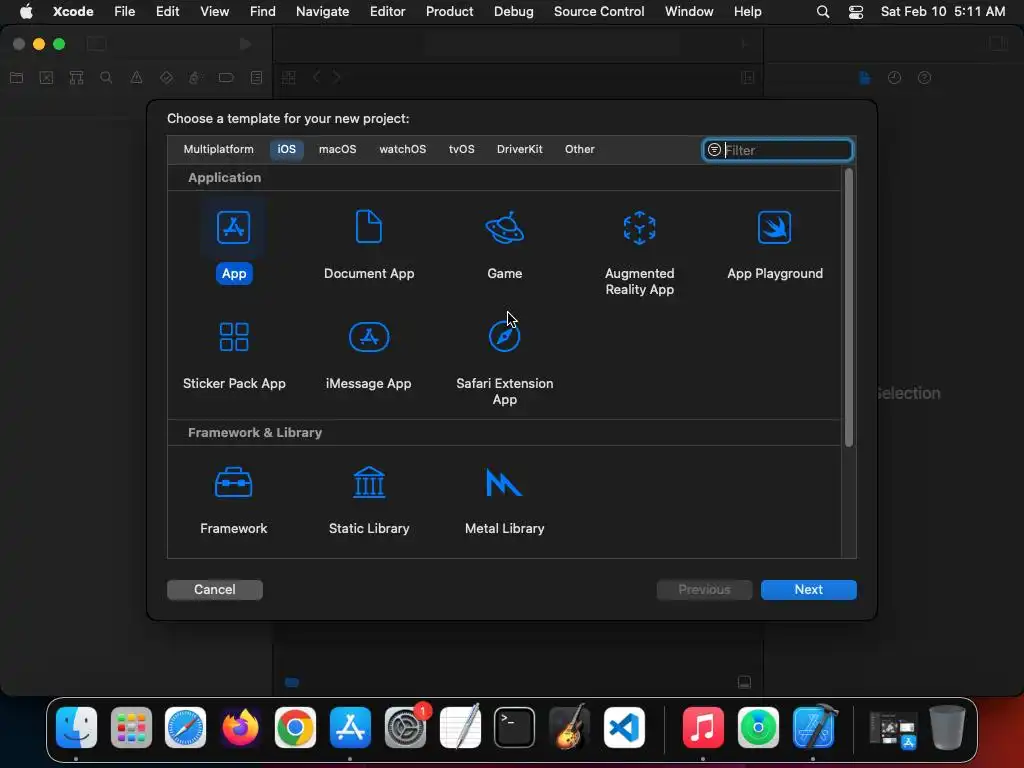Image resolution: width=1024 pixels, height=768 pixels.
Task: Click the Cancel button
Action: [214, 590]
